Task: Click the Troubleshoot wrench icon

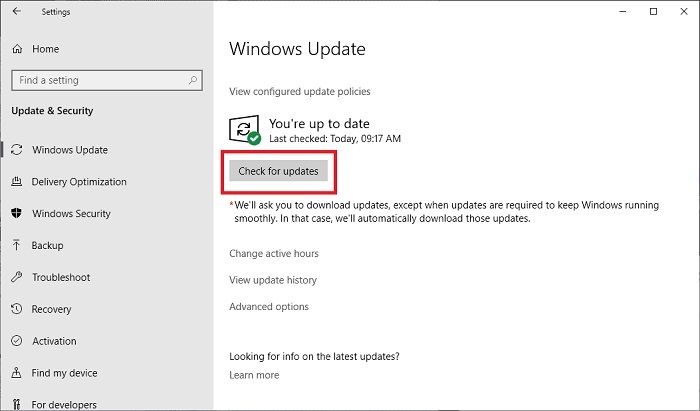Action: (x=17, y=277)
